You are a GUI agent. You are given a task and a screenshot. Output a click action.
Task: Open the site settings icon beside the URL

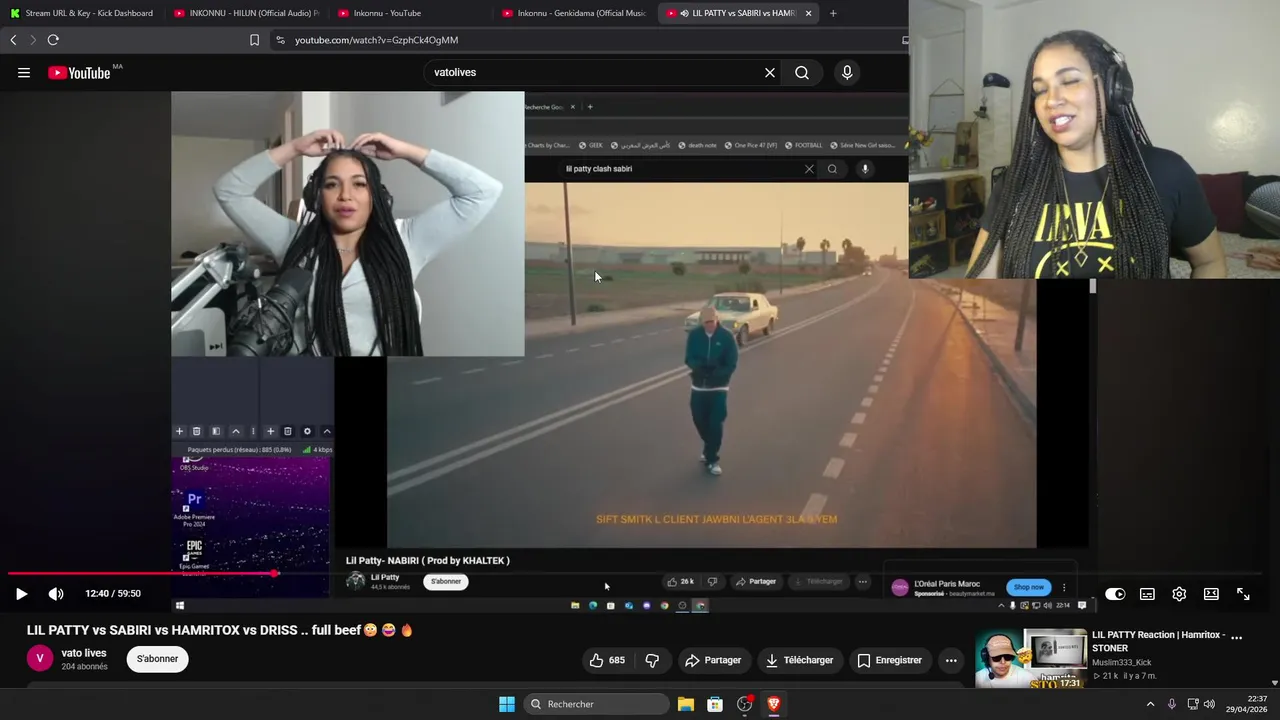[280, 40]
